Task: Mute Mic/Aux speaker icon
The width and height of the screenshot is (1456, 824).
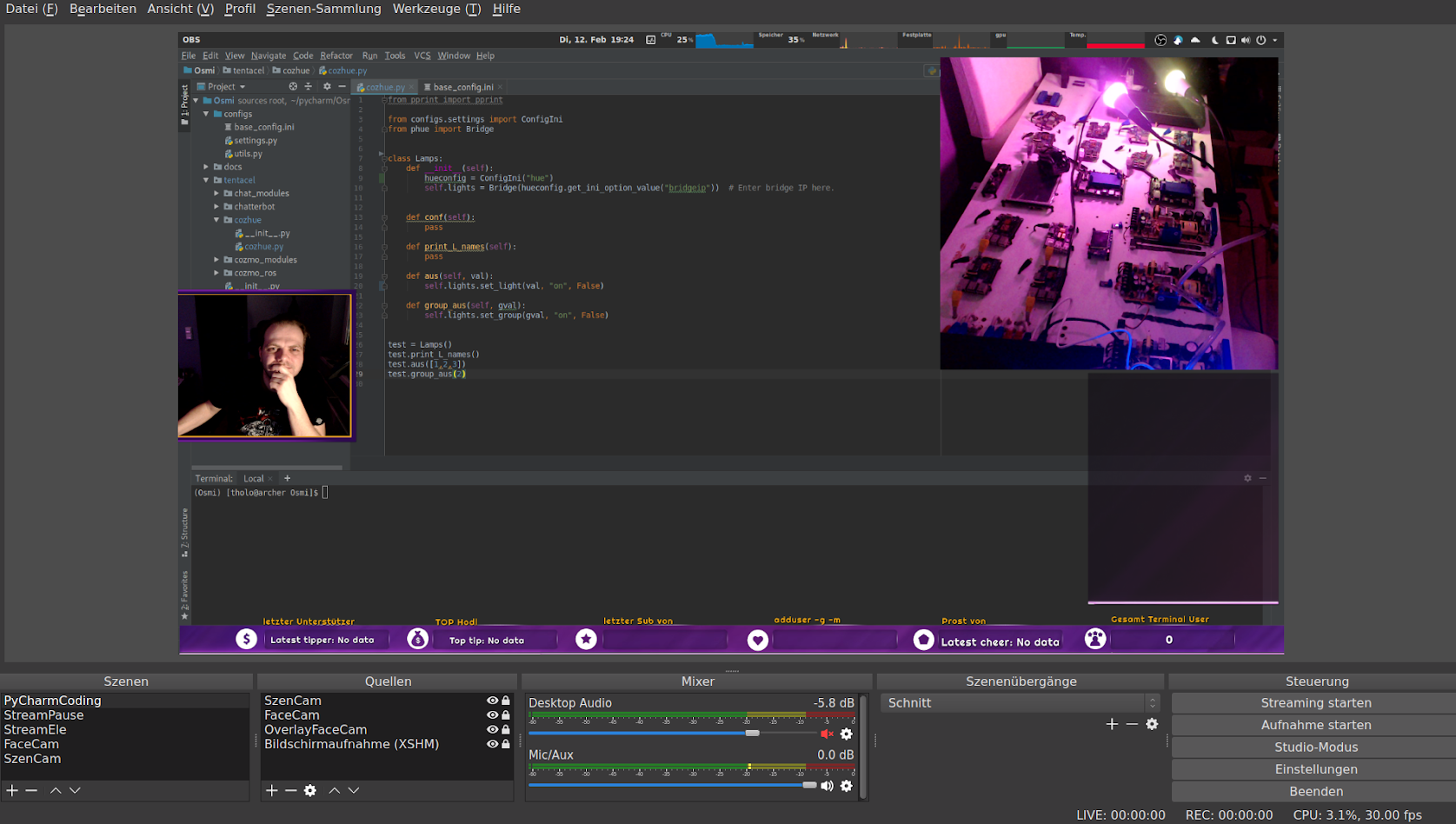Action: [827, 786]
